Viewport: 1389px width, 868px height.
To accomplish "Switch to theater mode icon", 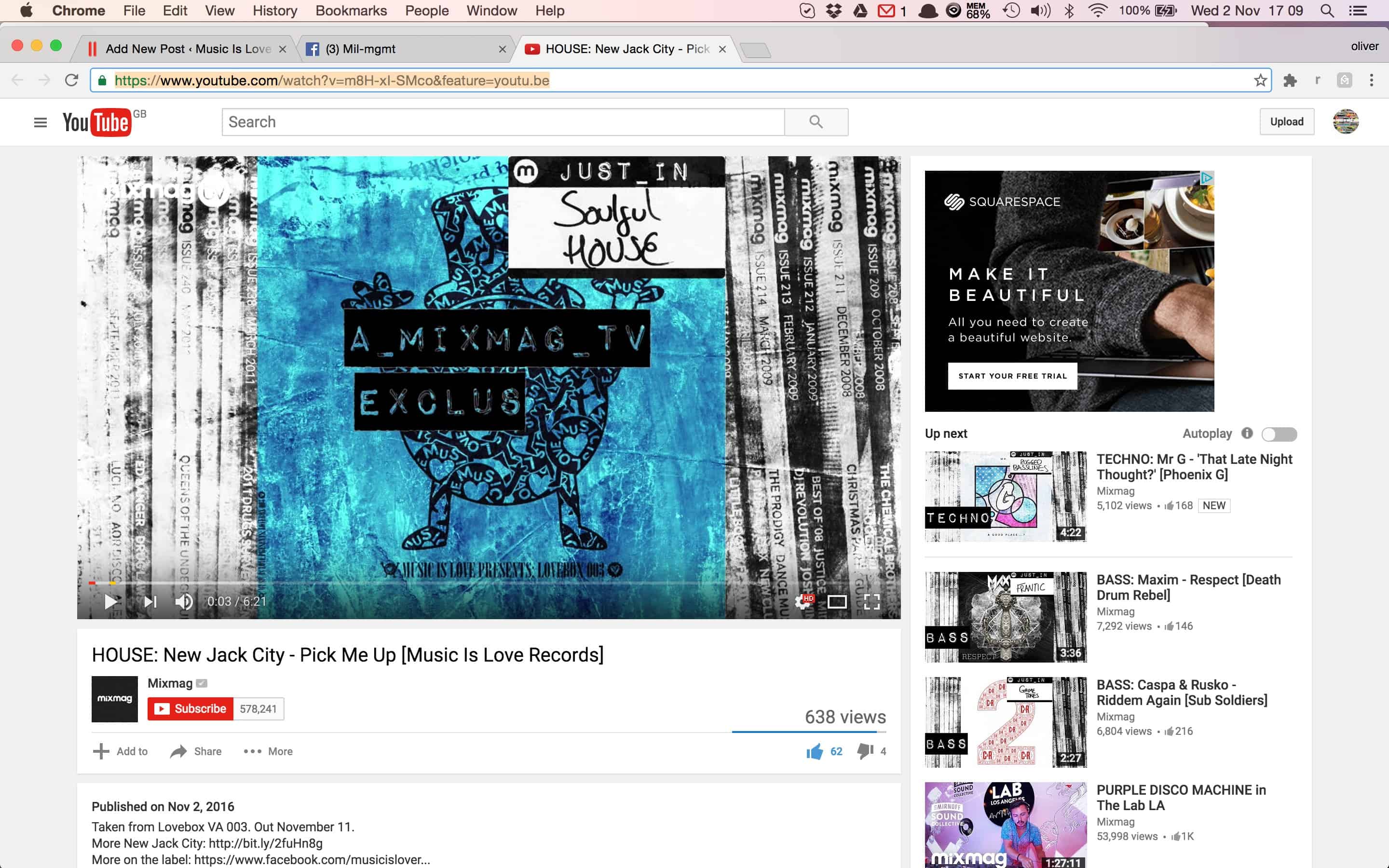I will point(837,602).
